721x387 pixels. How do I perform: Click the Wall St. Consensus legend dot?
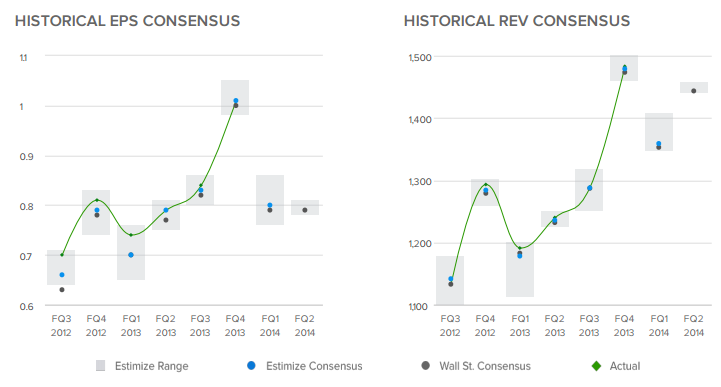(x=425, y=366)
